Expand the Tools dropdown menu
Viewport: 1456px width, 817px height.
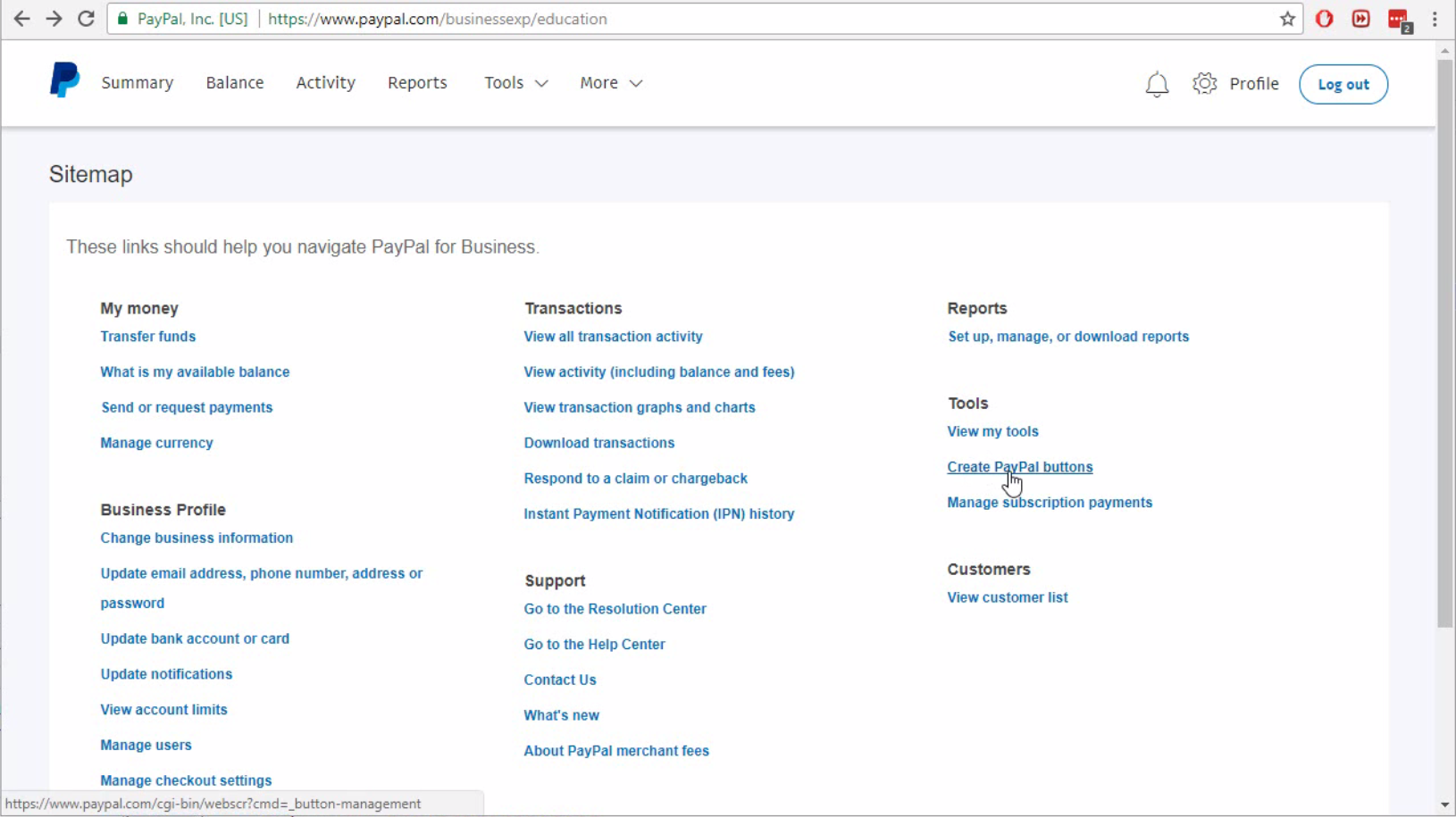[x=516, y=83]
